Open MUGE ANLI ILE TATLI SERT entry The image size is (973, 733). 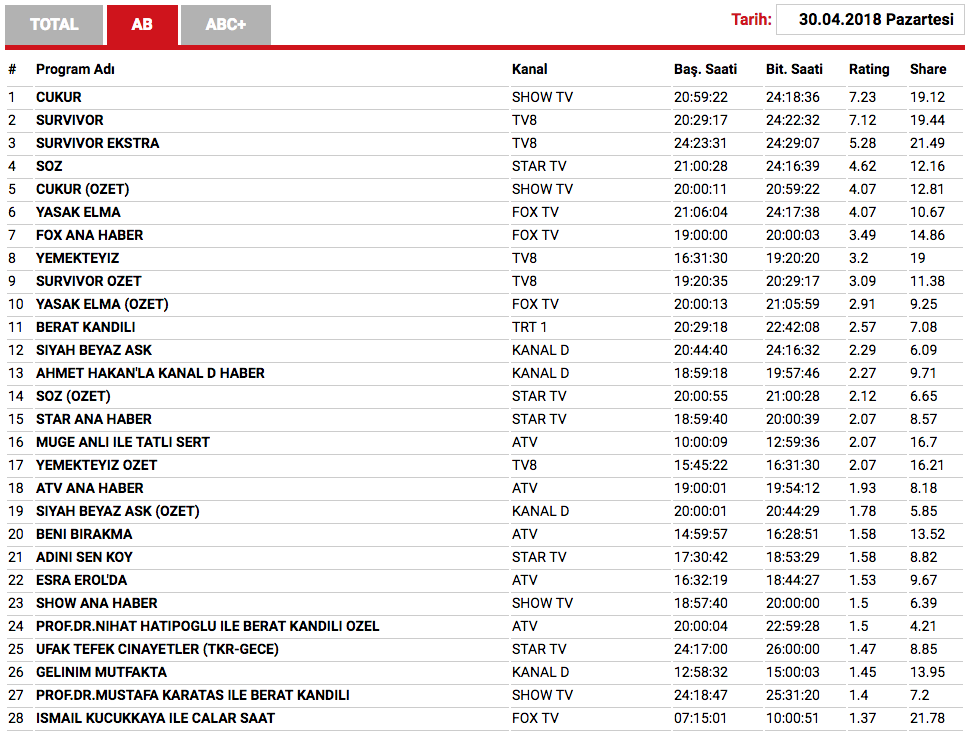click(123, 442)
